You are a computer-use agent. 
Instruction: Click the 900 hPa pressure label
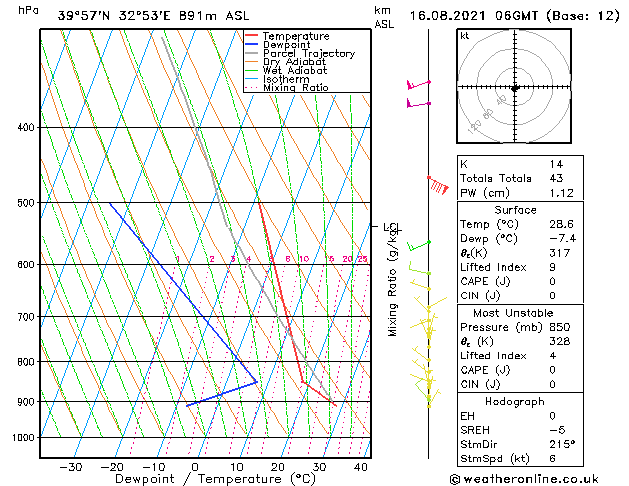[x=26, y=402]
